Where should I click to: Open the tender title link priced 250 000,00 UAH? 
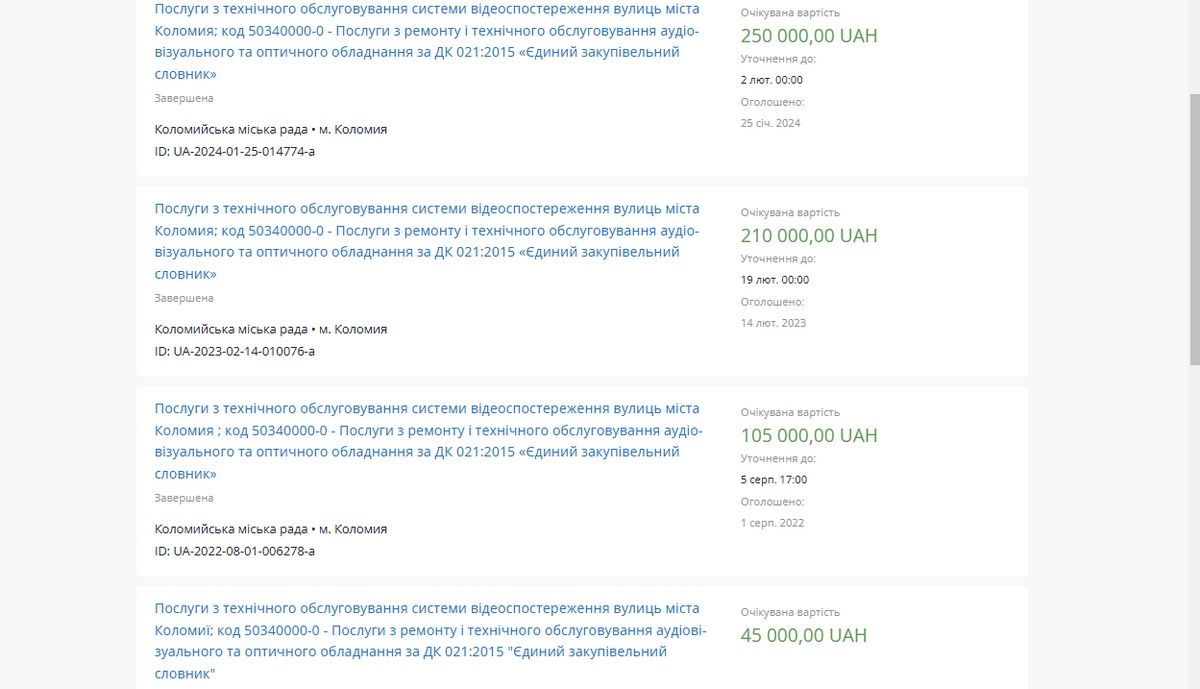[x=427, y=30]
